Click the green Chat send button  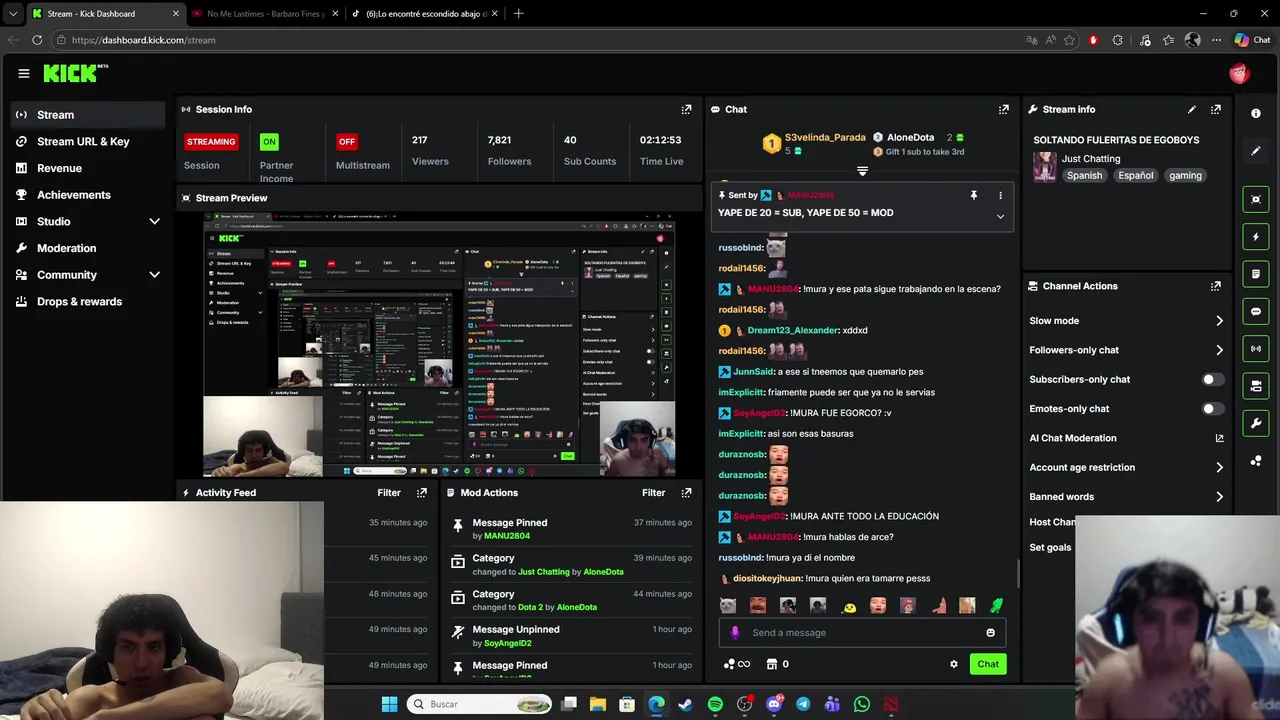point(988,664)
